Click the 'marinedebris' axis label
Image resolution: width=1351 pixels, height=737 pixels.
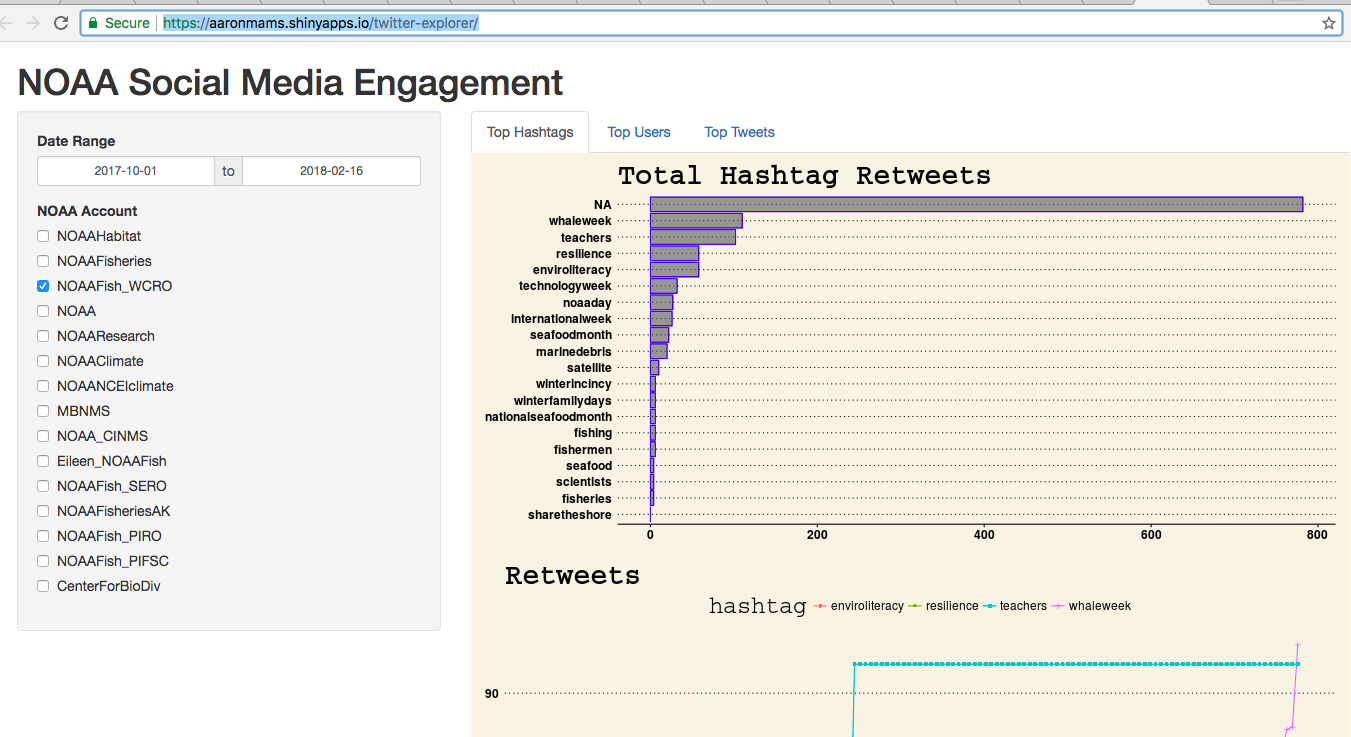coord(574,352)
